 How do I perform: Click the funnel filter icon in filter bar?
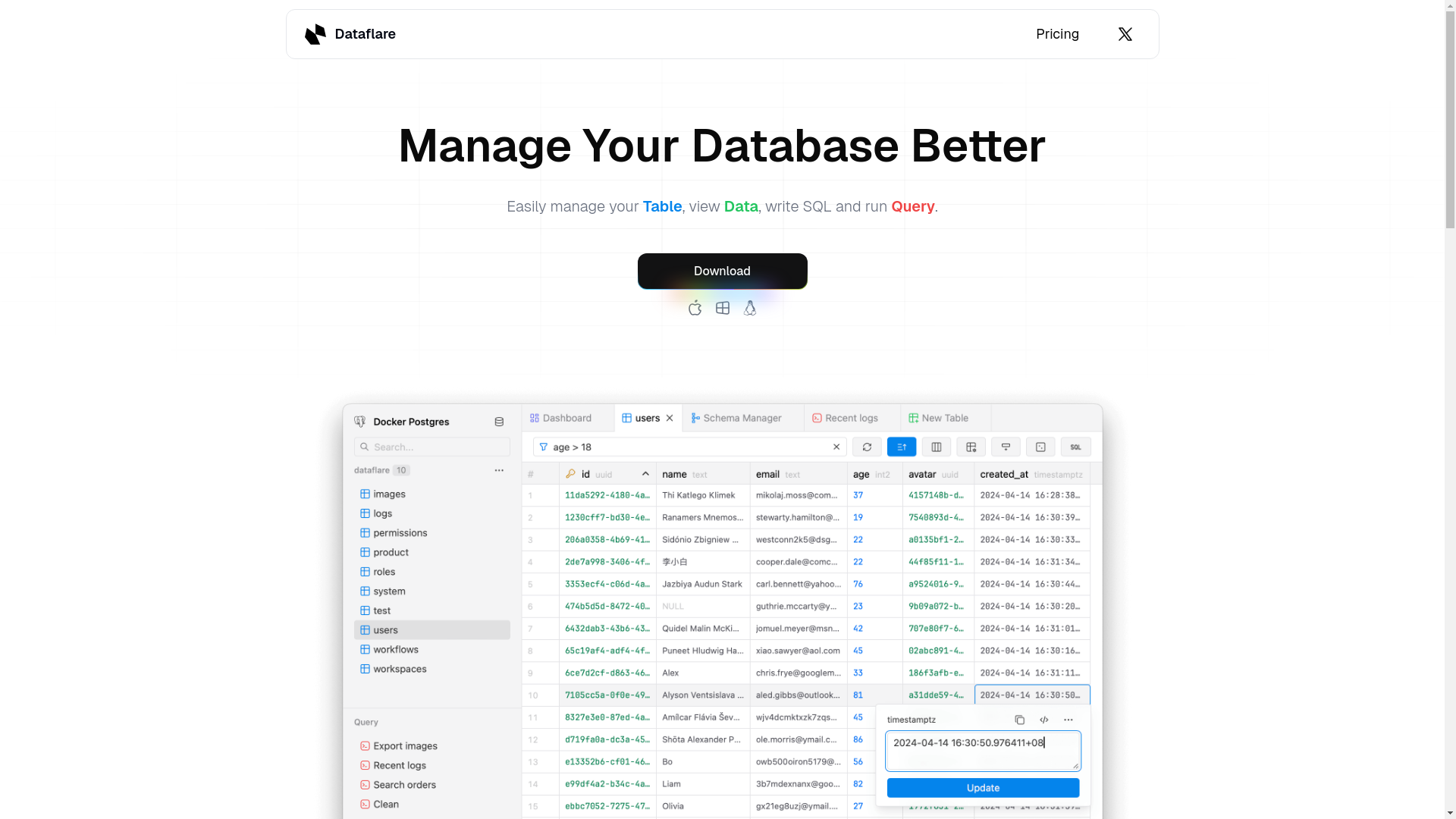click(544, 447)
